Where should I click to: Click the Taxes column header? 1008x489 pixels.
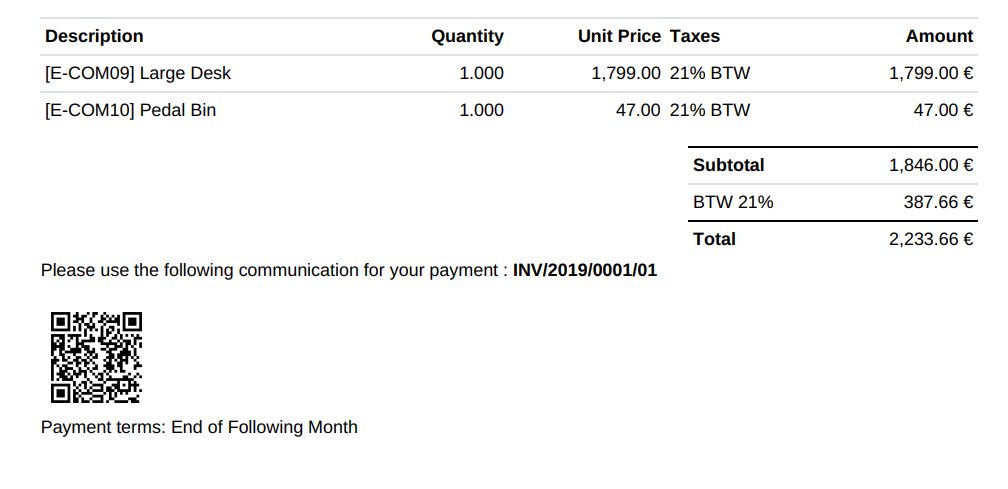point(694,36)
